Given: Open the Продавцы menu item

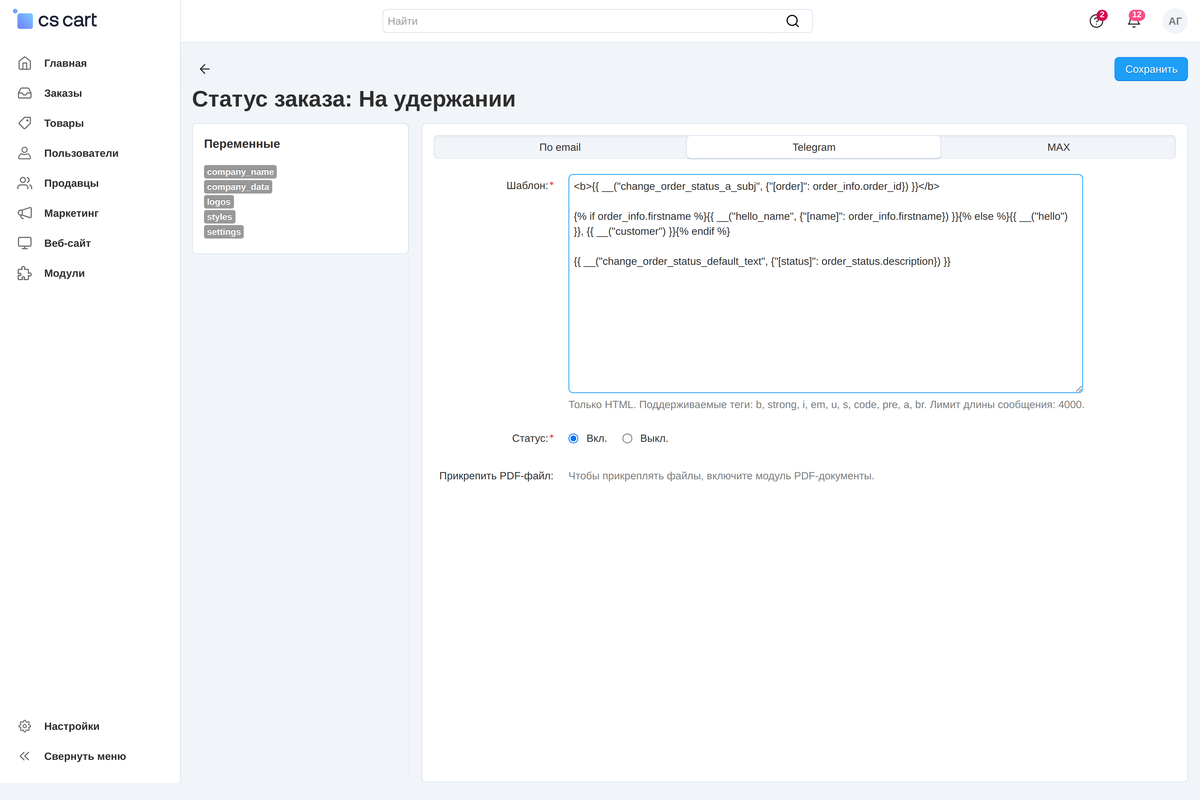Looking at the screenshot, I should click(71, 183).
